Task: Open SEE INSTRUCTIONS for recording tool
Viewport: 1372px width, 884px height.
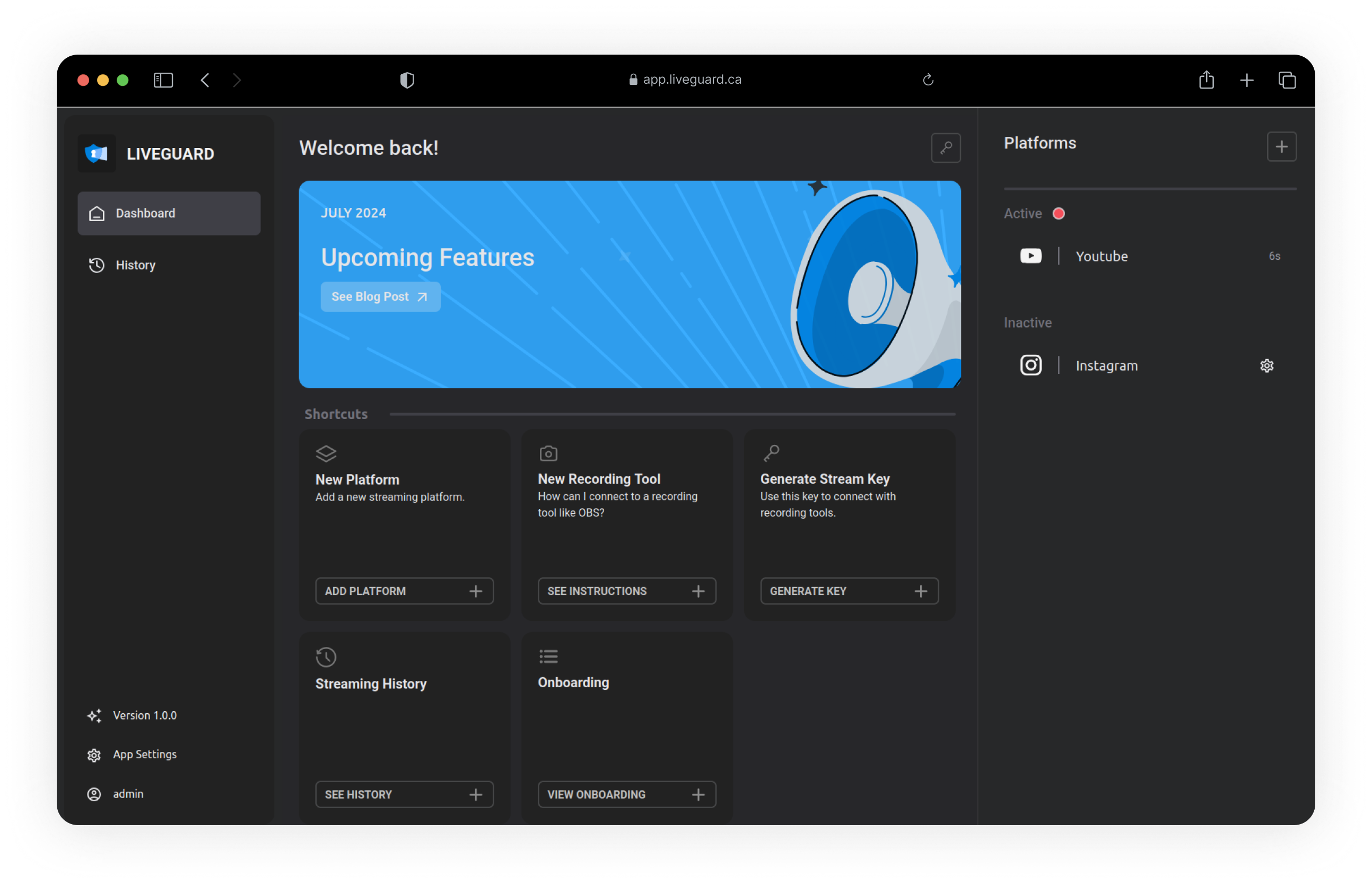Action: pos(627,591)
